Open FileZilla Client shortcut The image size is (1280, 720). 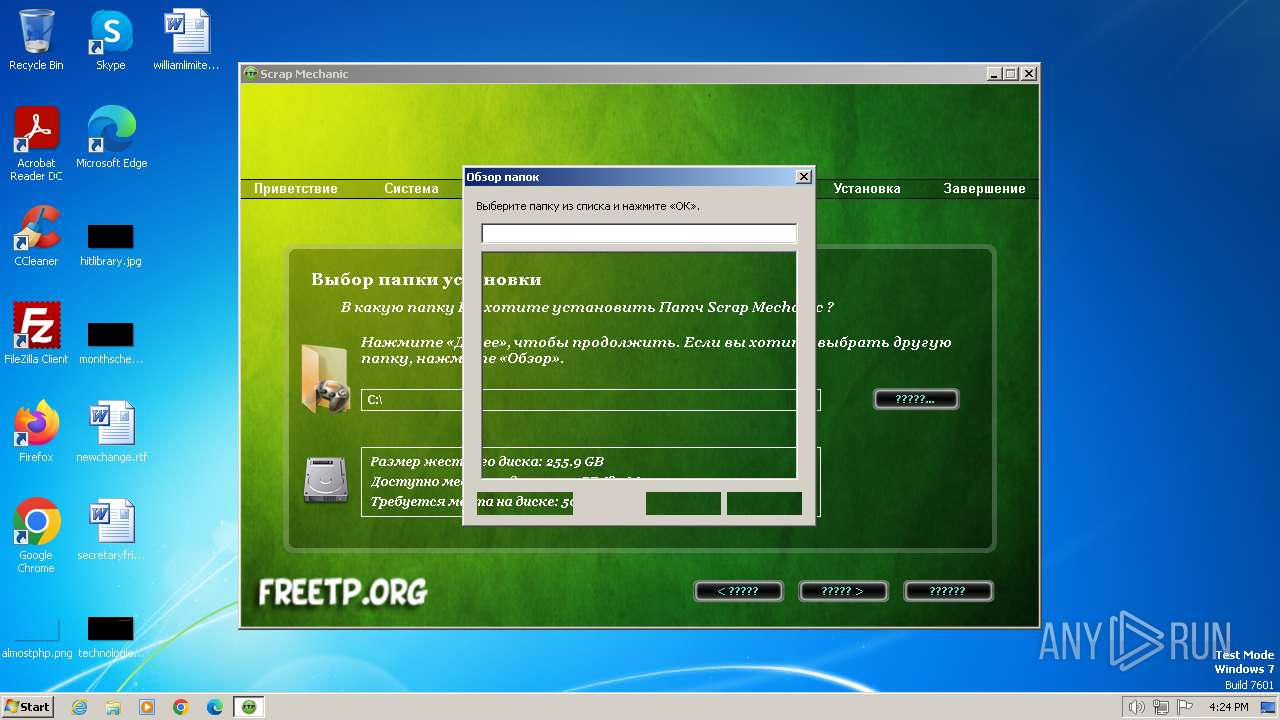36,334
